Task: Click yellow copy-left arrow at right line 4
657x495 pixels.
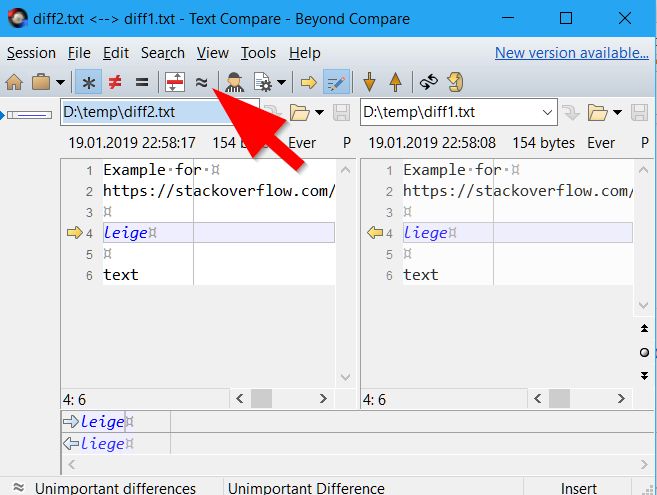Action: (375, 232)
